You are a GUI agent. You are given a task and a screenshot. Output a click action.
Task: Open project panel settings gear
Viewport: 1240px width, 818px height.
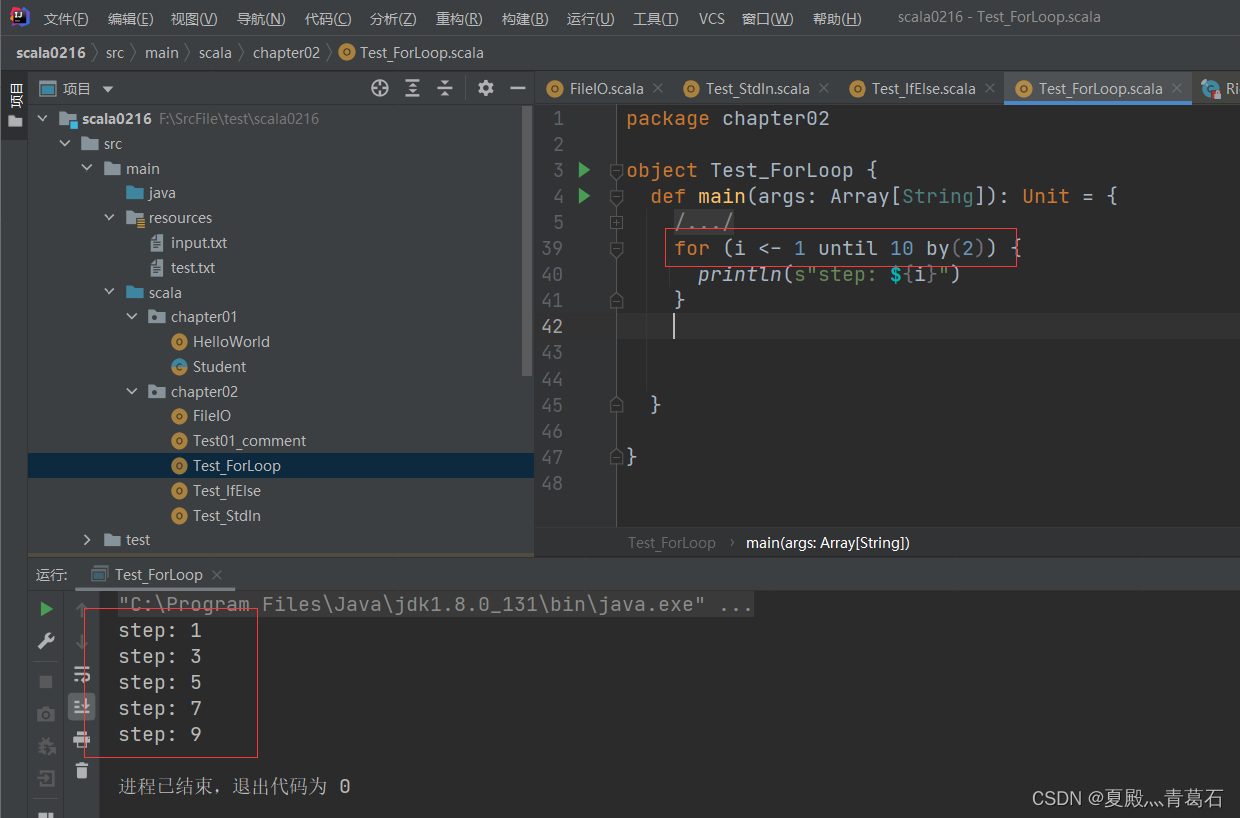(x=486, y=88)
